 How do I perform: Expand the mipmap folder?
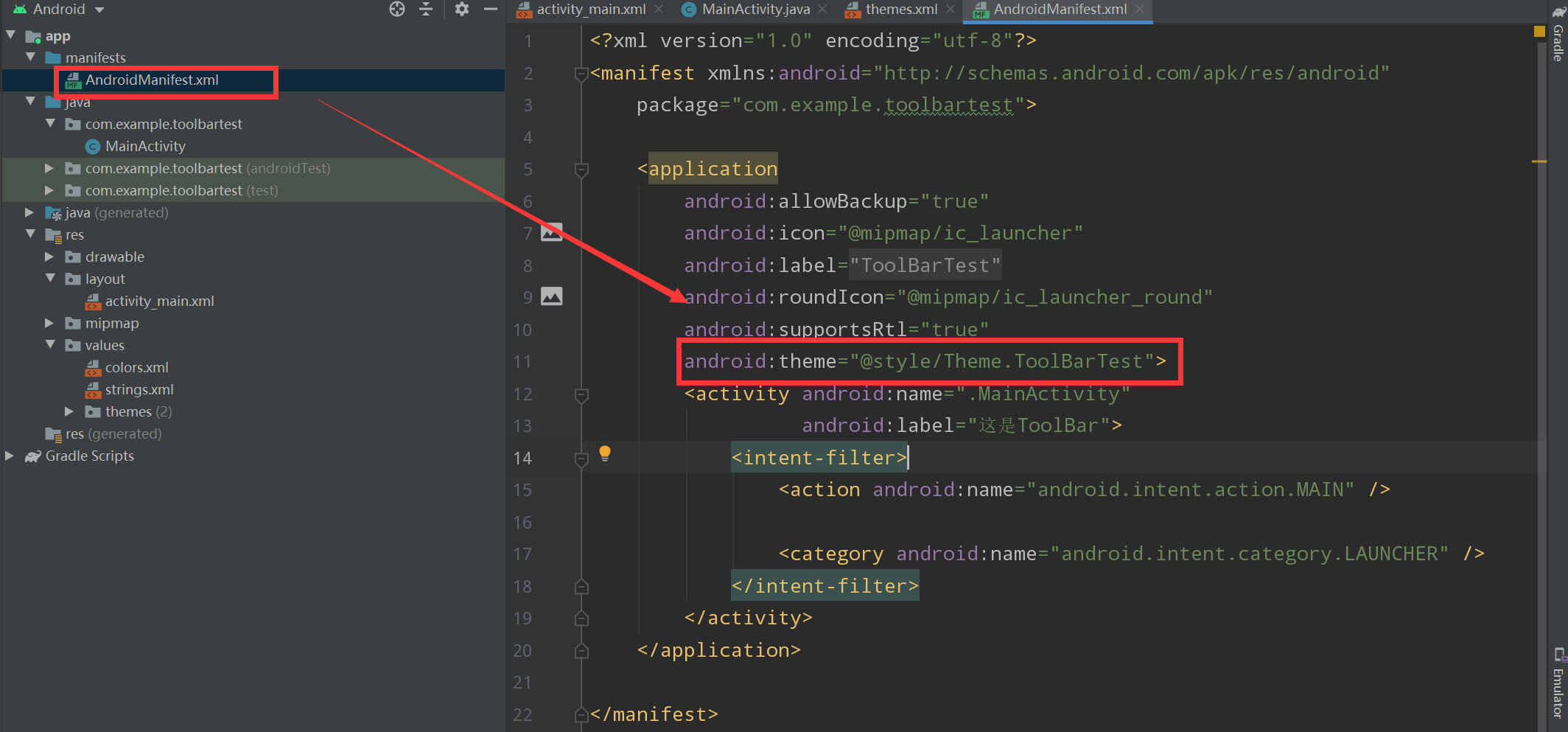click(49, 323)
